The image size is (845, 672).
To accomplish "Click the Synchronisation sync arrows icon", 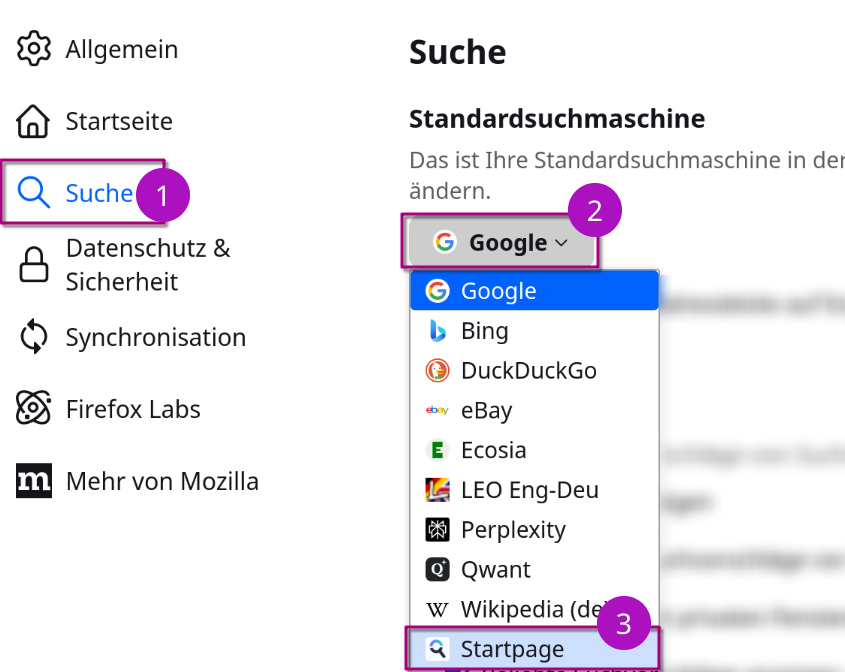I will pyautogui.click(x=33, y=337).
